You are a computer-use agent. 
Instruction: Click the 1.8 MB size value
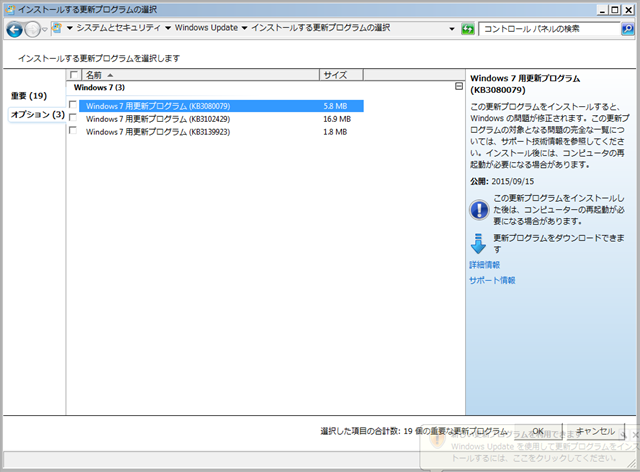point(335,132)
